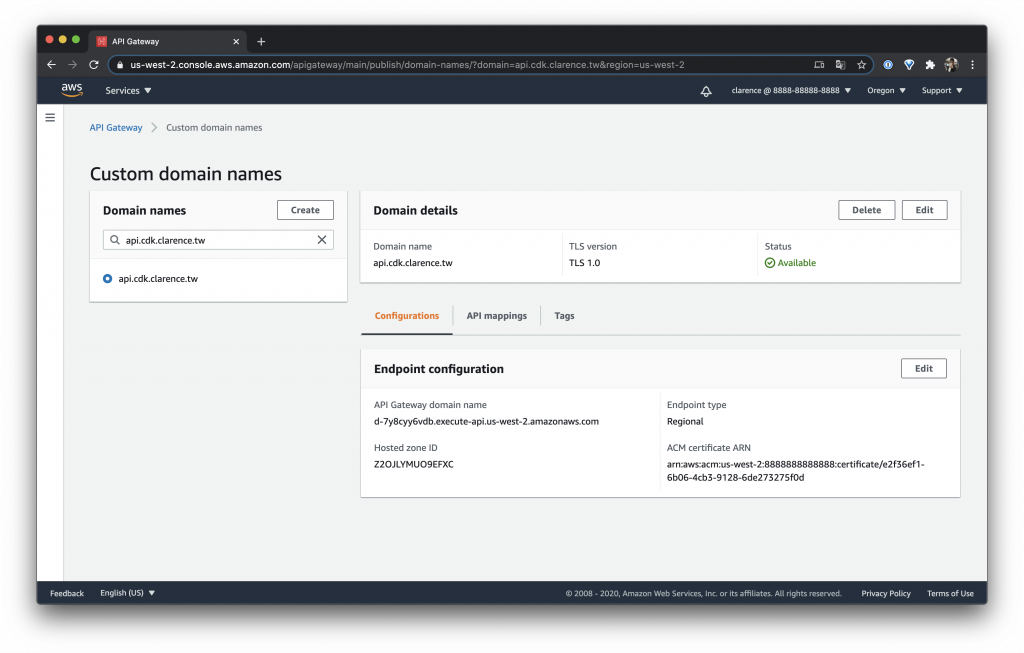Click the cast screen icon in address bar

(x=819, y=65)
